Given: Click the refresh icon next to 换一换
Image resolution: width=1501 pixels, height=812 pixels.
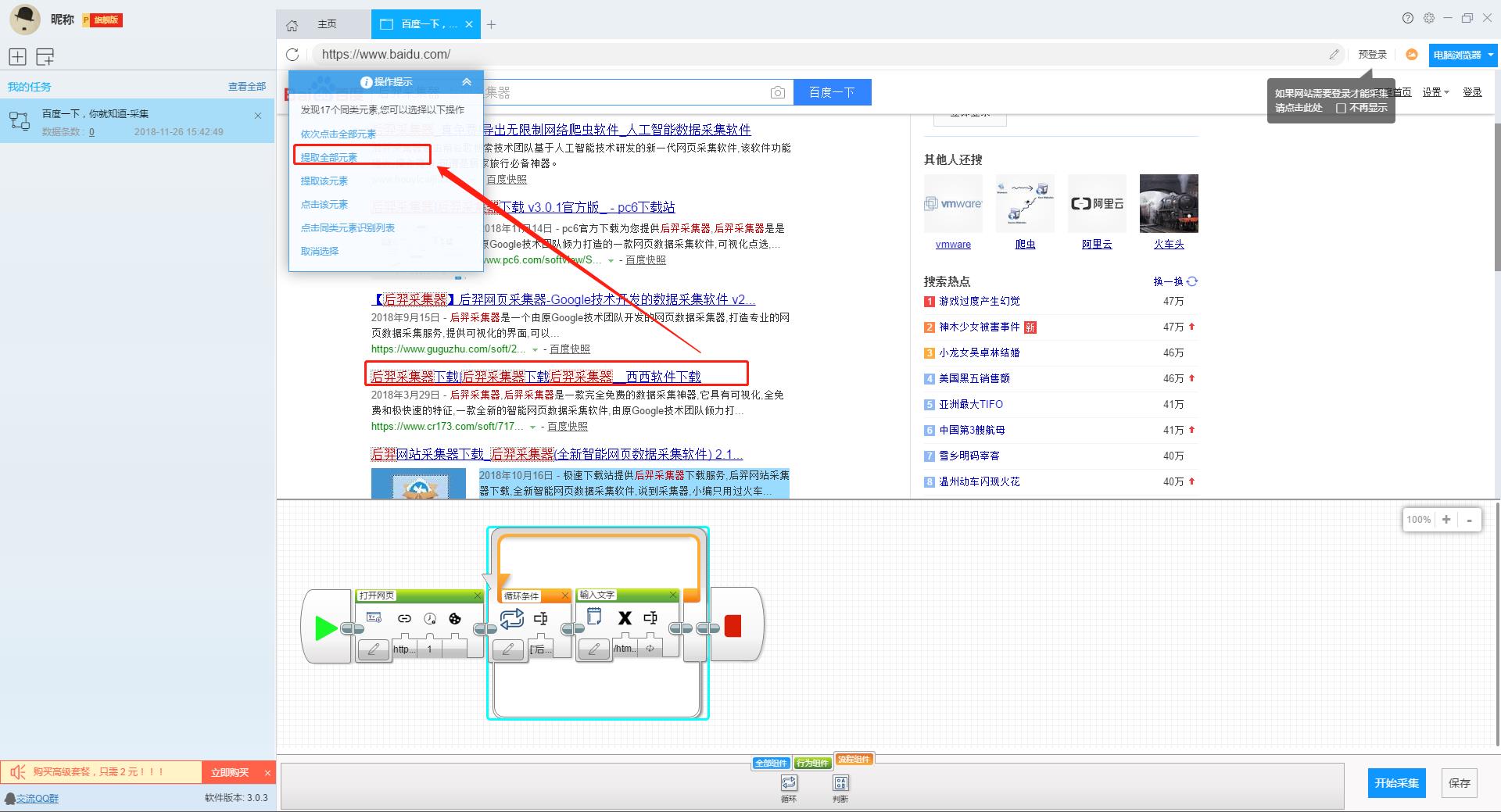Looking at the screenshot, I should (1192, 281).
